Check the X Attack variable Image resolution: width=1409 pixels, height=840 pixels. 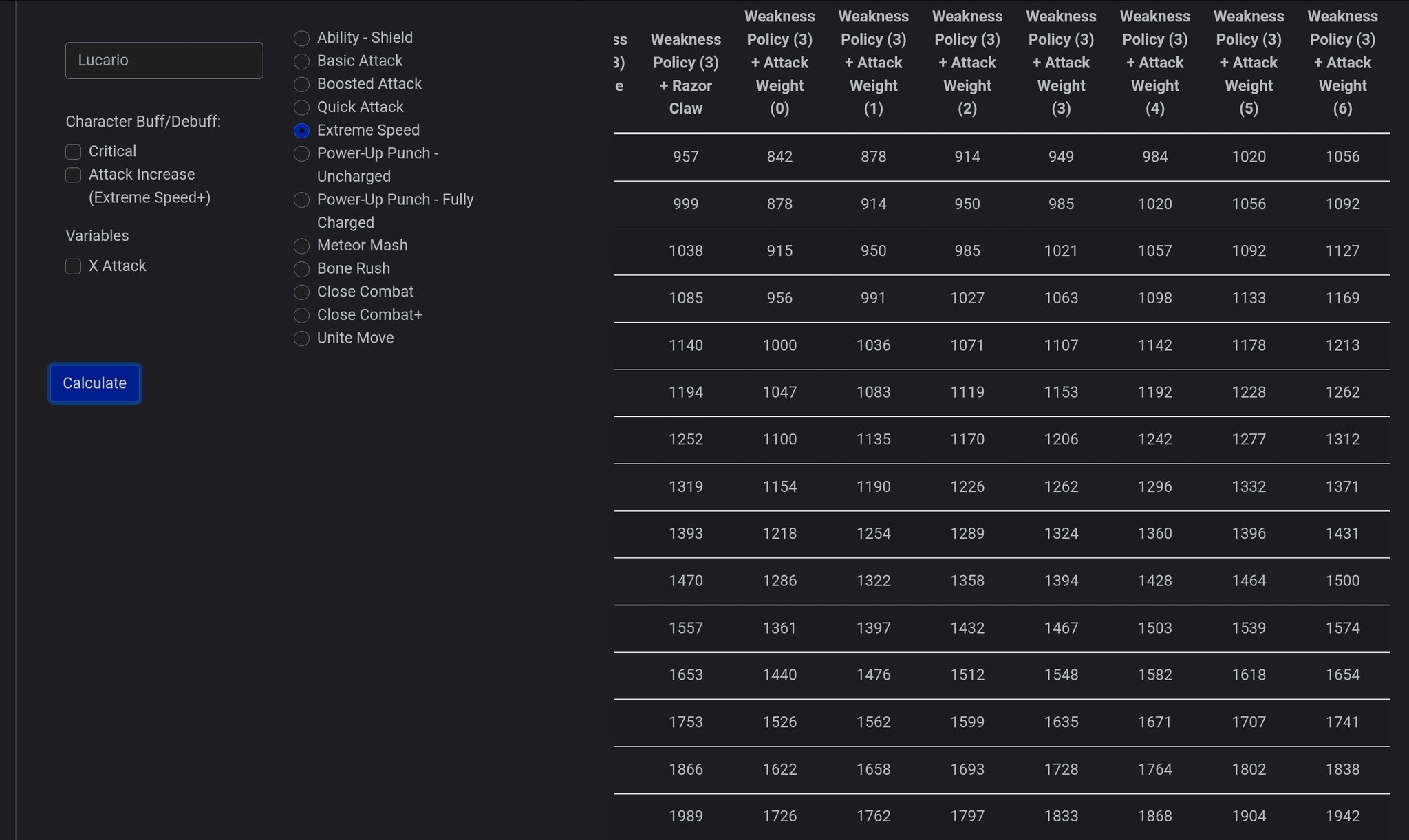coord(73,266)
